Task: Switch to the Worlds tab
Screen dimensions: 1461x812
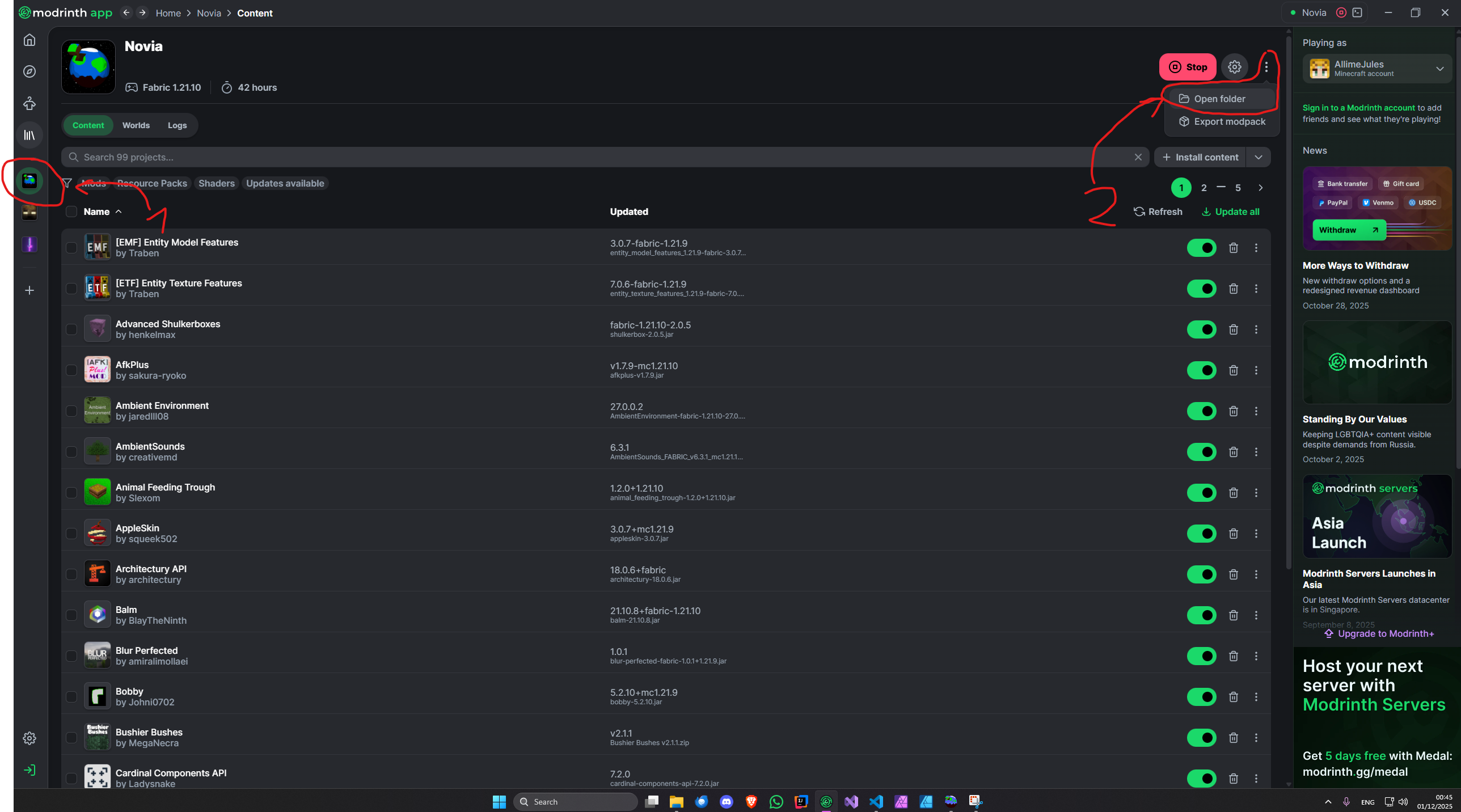Action: tap(136, 125)
